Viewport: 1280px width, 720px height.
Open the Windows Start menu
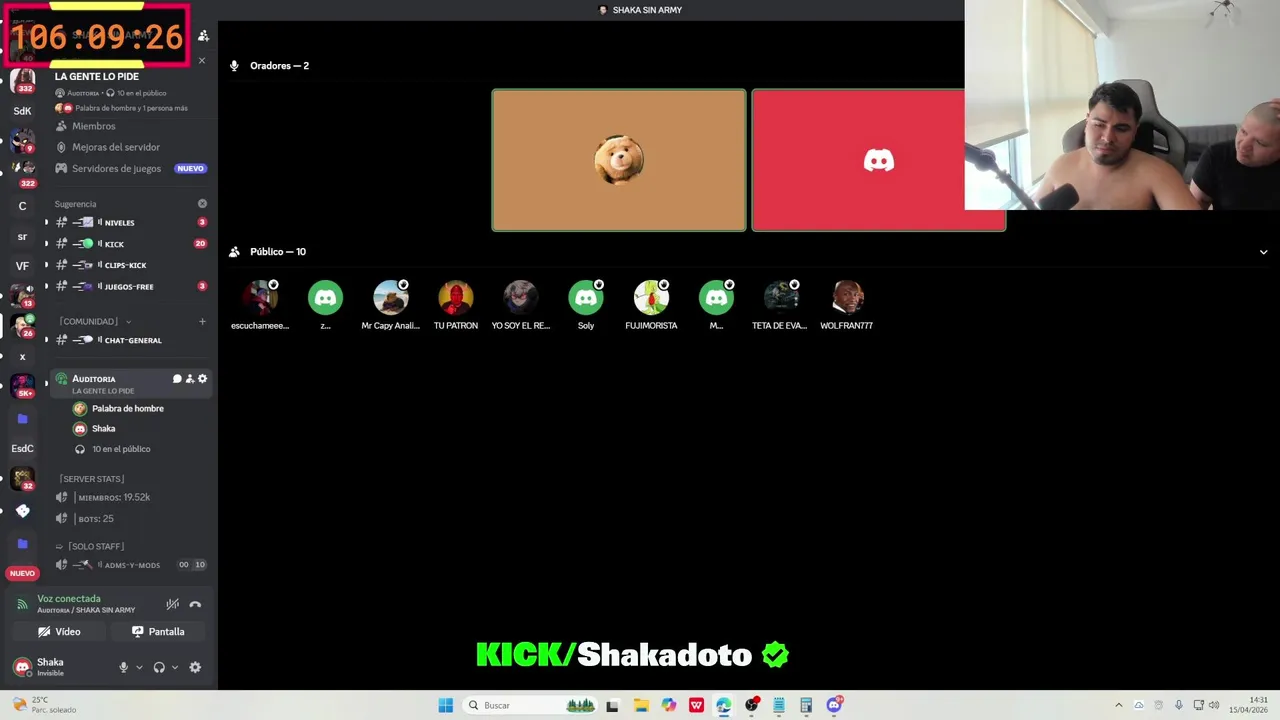pos(445,705)
